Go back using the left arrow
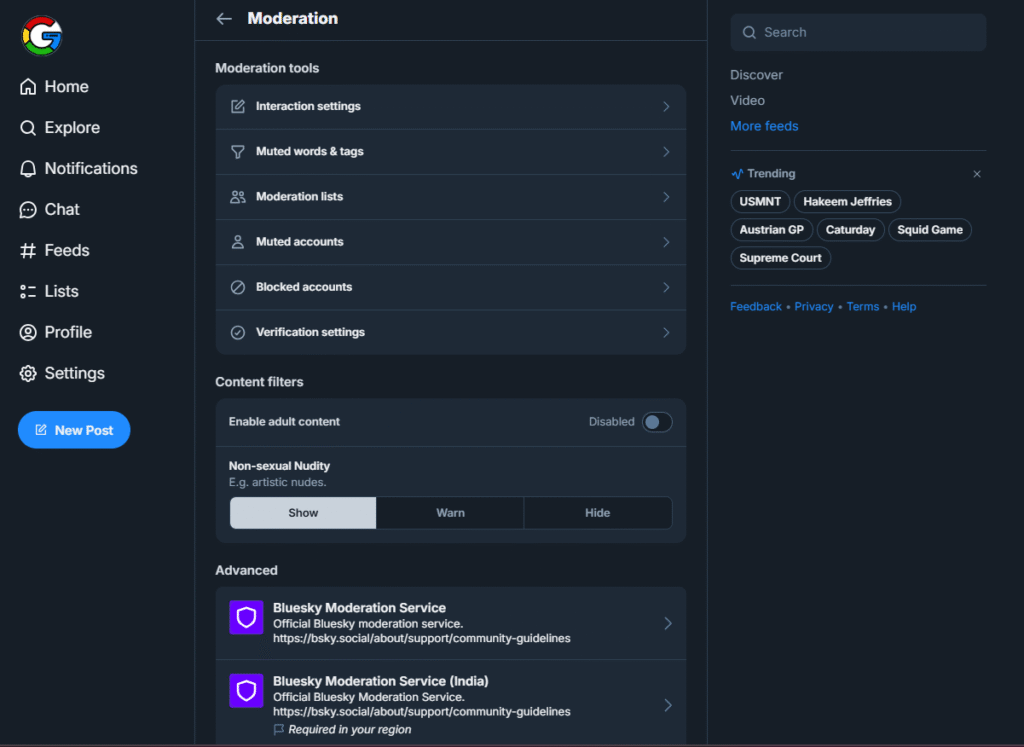The image size is (1024, 747). tap(224, 19)
